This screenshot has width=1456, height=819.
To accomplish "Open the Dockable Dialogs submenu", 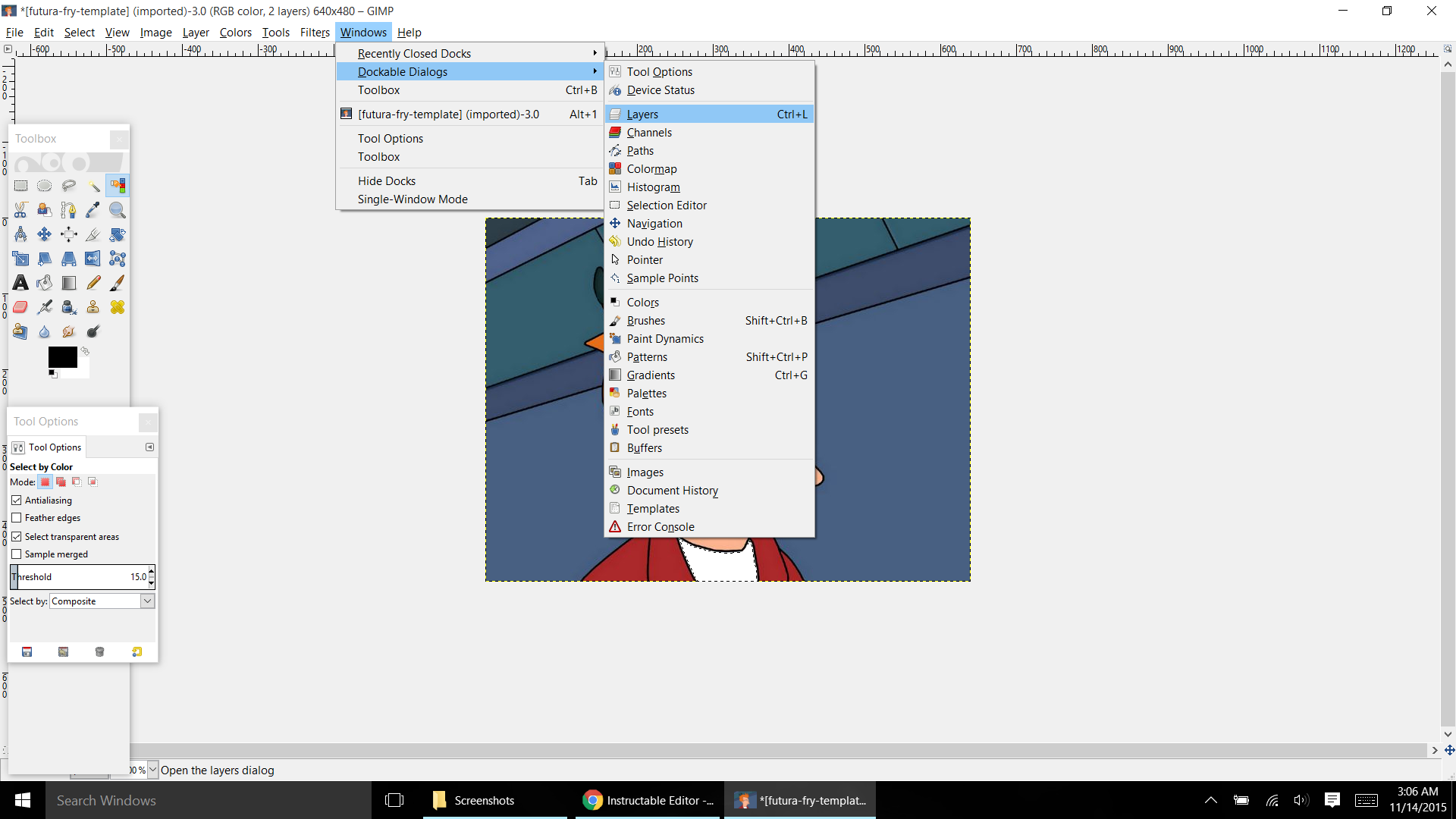I will click(403, 71).
